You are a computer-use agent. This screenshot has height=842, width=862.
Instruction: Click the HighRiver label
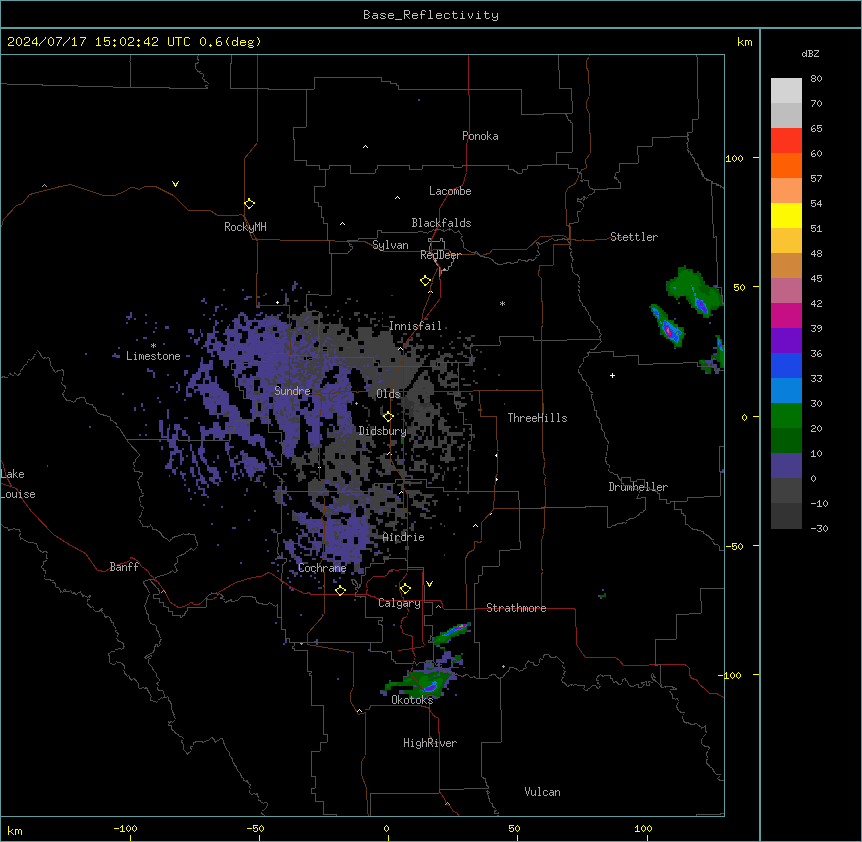pos(430,743)
